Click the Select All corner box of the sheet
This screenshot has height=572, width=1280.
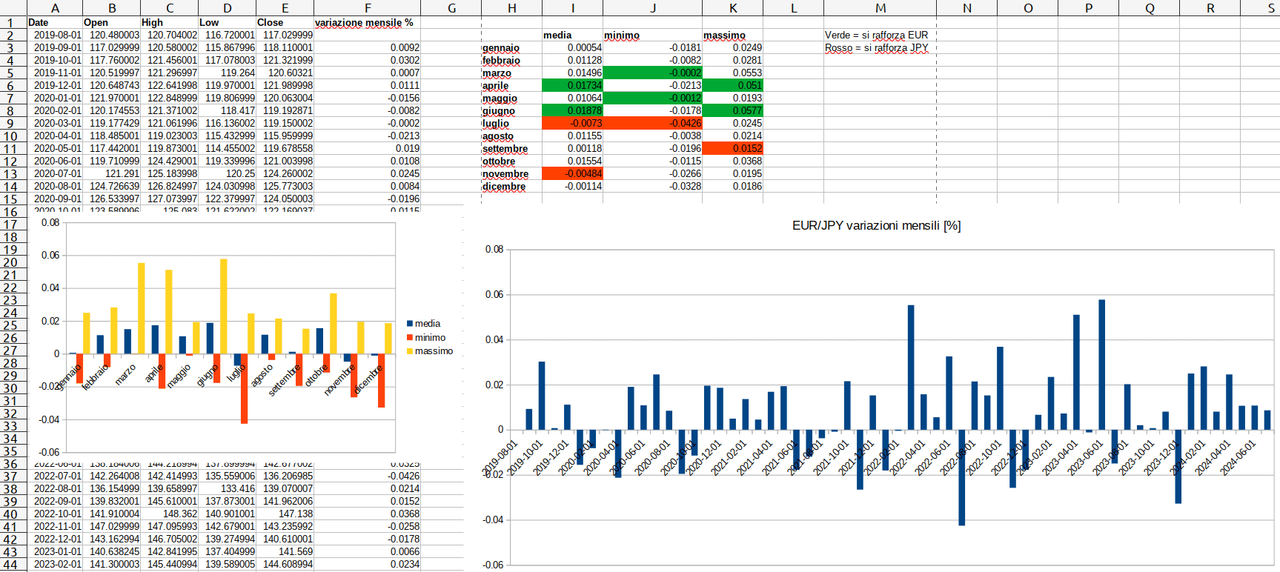(12, 7)
